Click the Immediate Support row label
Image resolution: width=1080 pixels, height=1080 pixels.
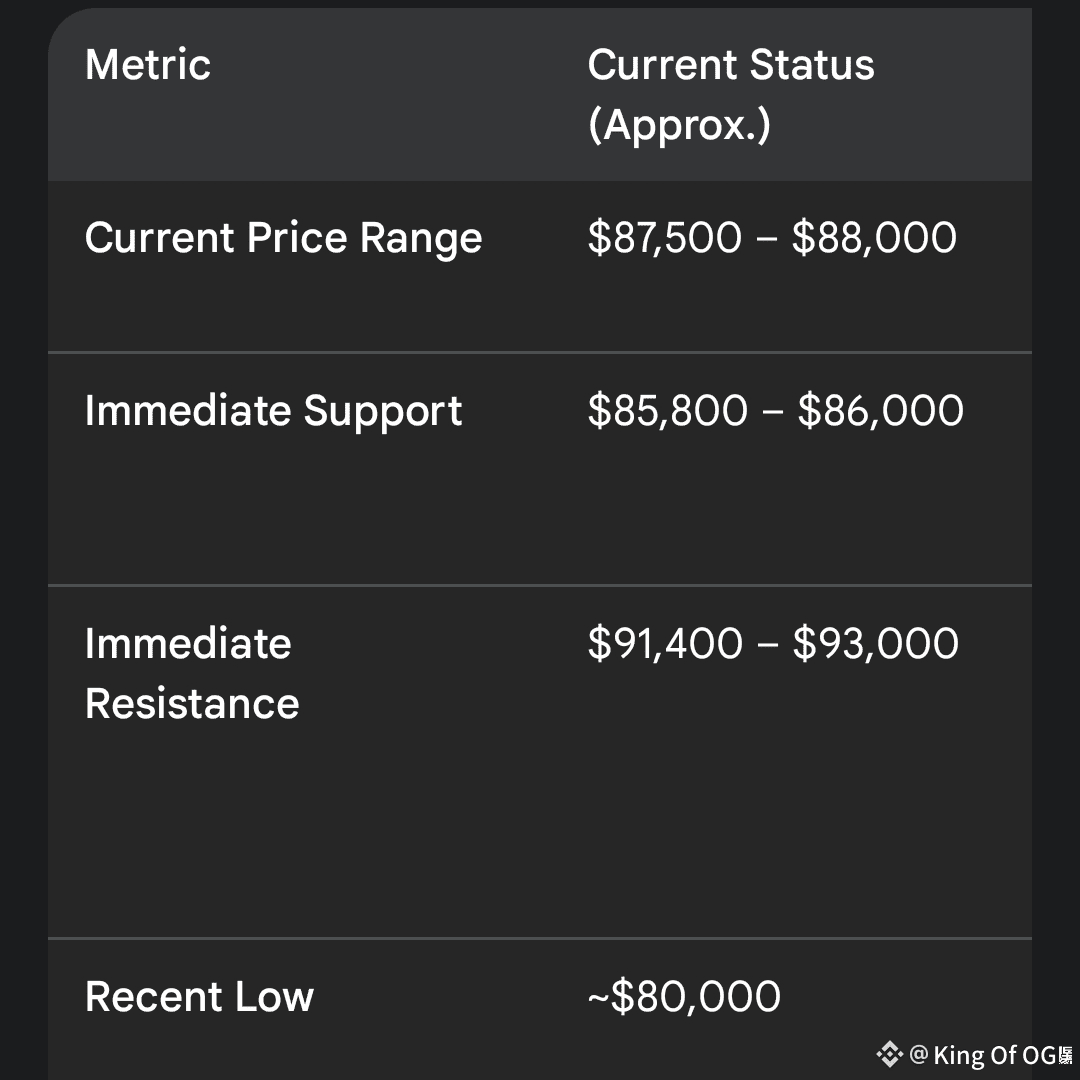(273, 411)
